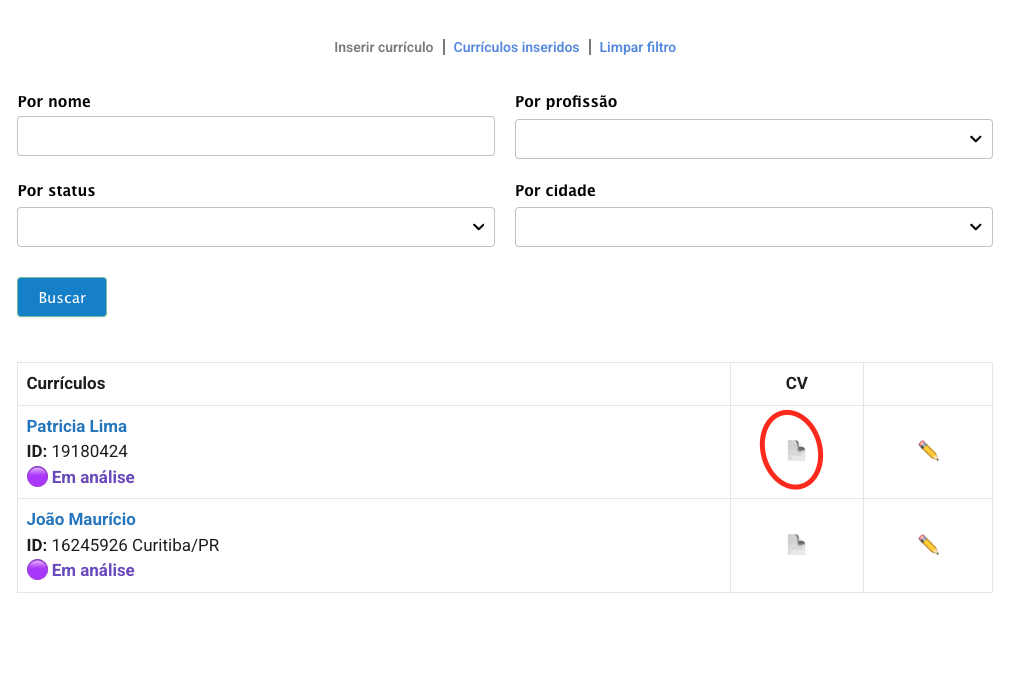Screen dimensions: 1012x682
Task: Open the João Maurício name link
Action: click(81, 519)
